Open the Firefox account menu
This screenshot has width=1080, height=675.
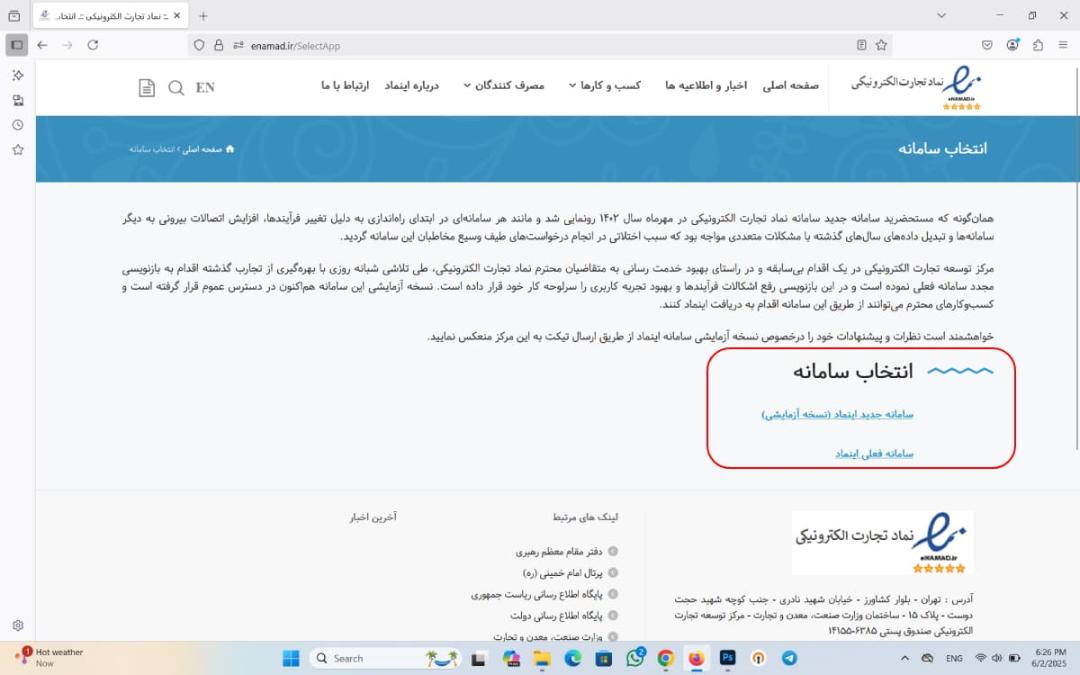1012,45
